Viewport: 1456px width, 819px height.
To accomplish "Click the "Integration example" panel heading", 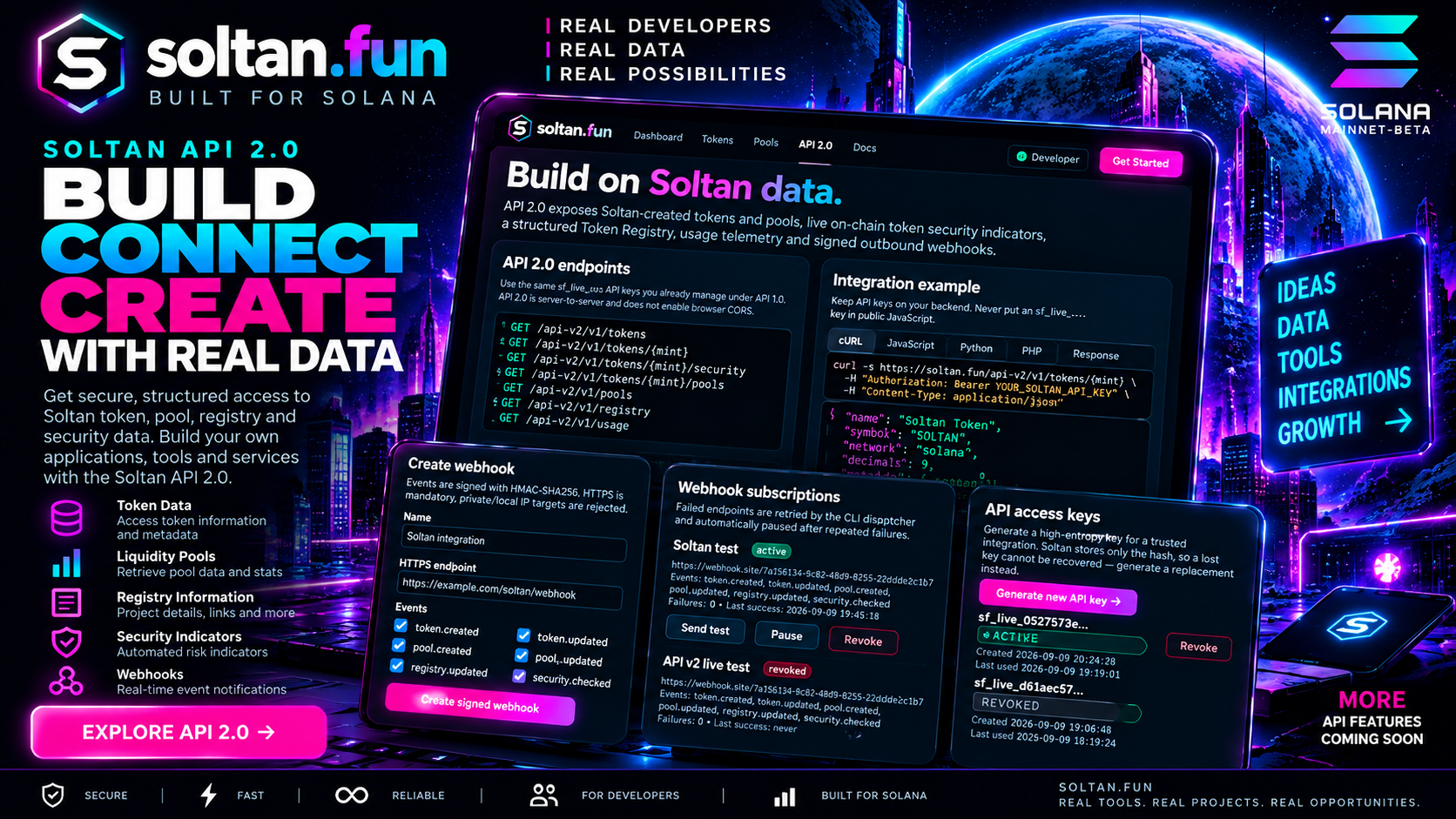I will [907, 283].
